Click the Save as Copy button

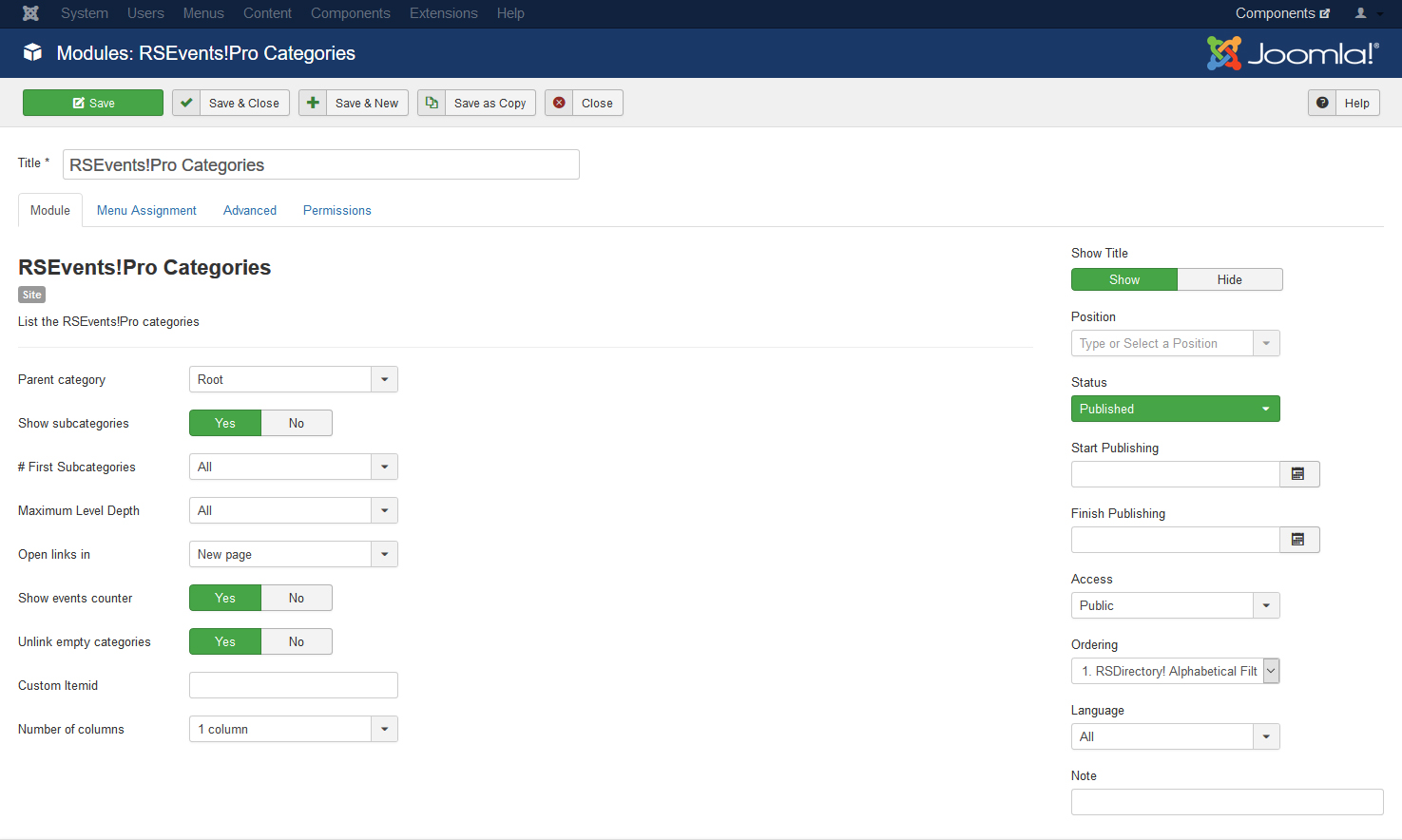coord(477,103)
